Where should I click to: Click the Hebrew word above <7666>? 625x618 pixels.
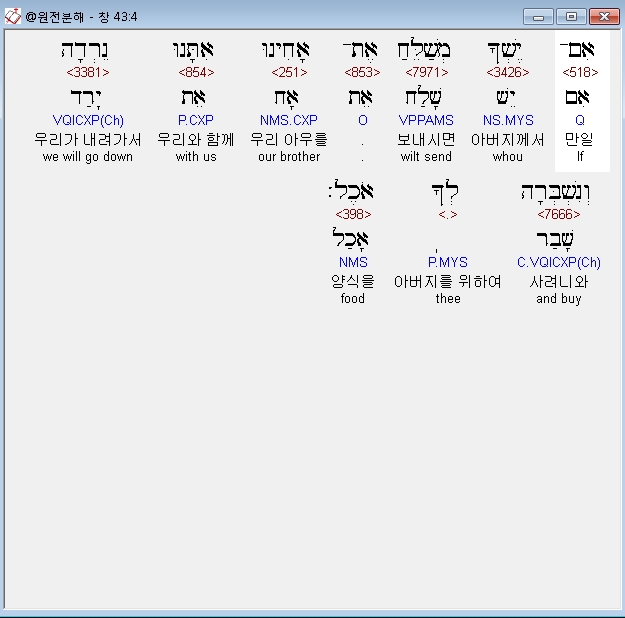point(556,193)
